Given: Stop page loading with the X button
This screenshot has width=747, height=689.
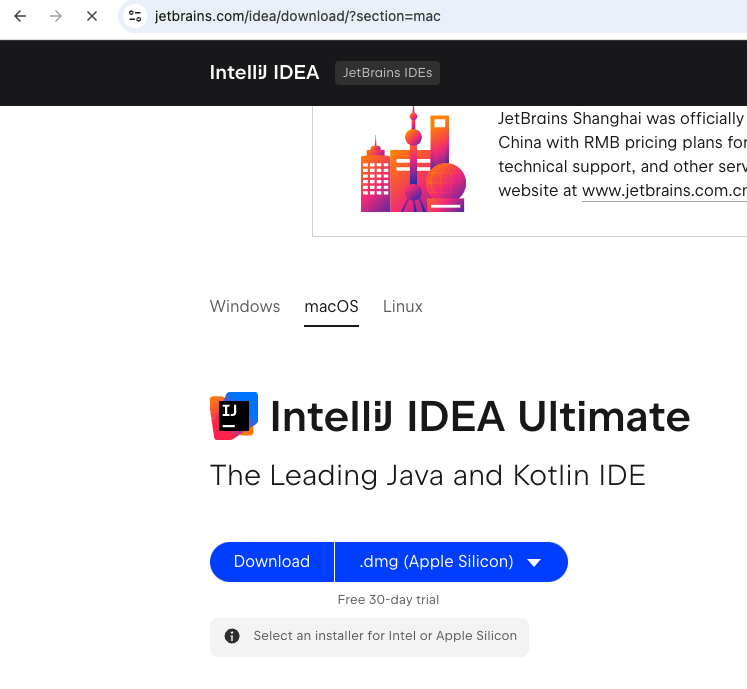Looking at the screenshot, I should [92, 16].
